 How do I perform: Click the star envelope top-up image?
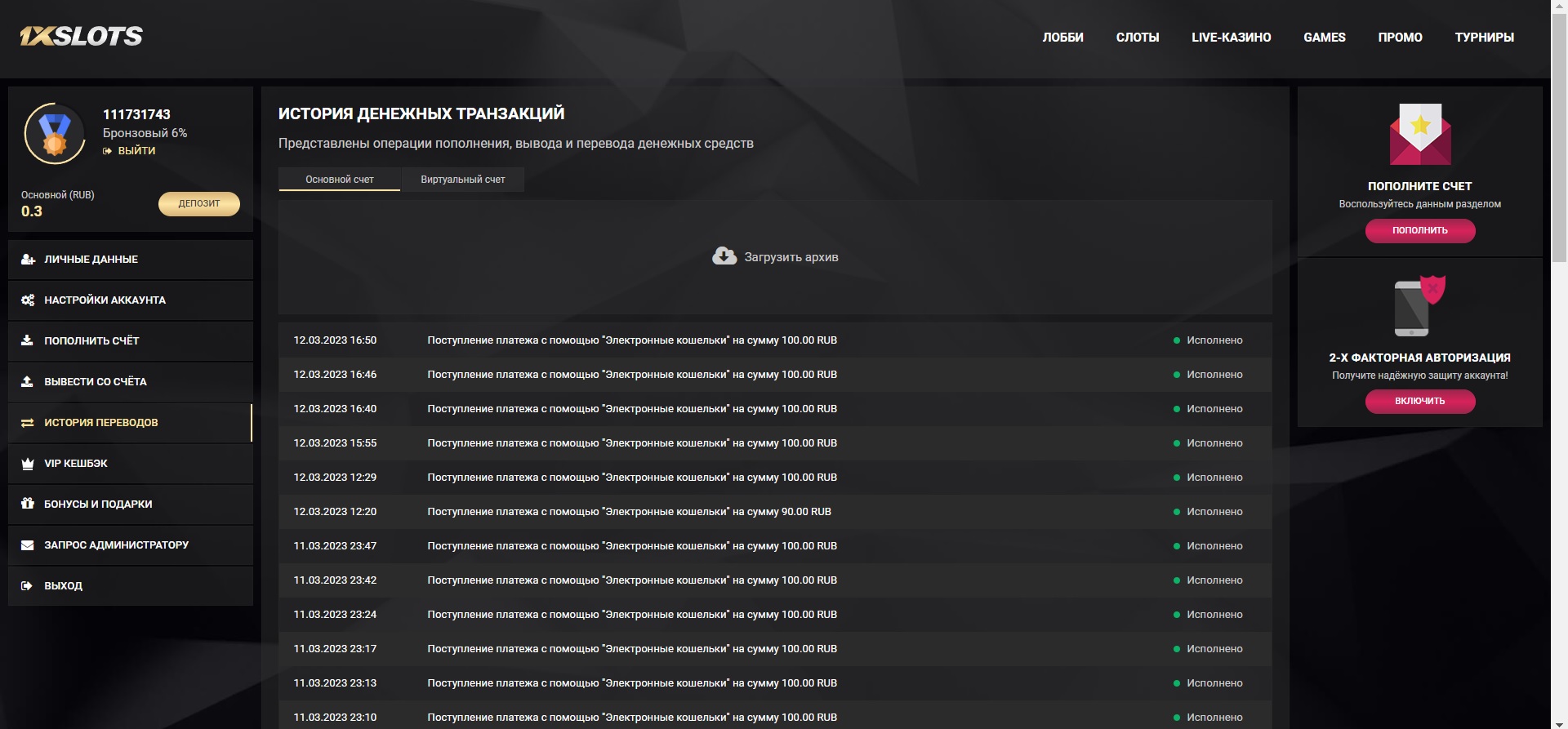[1420, 134]
